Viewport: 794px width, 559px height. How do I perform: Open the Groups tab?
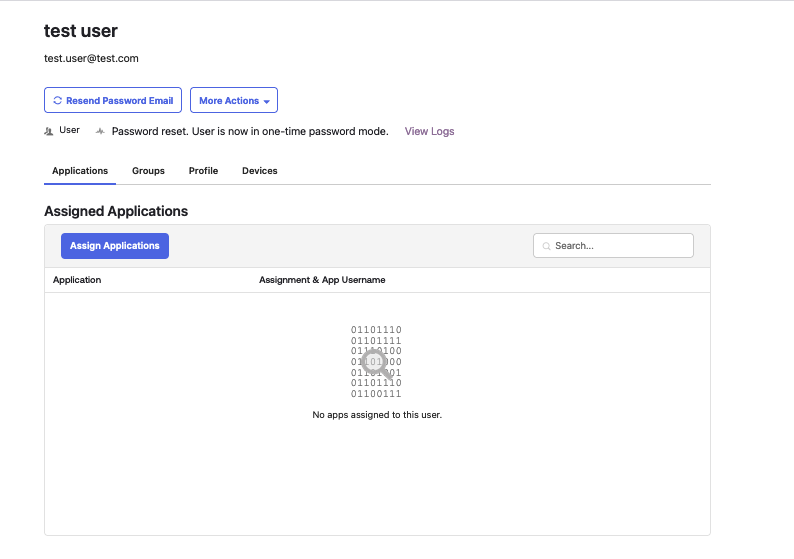coord(148,171)
